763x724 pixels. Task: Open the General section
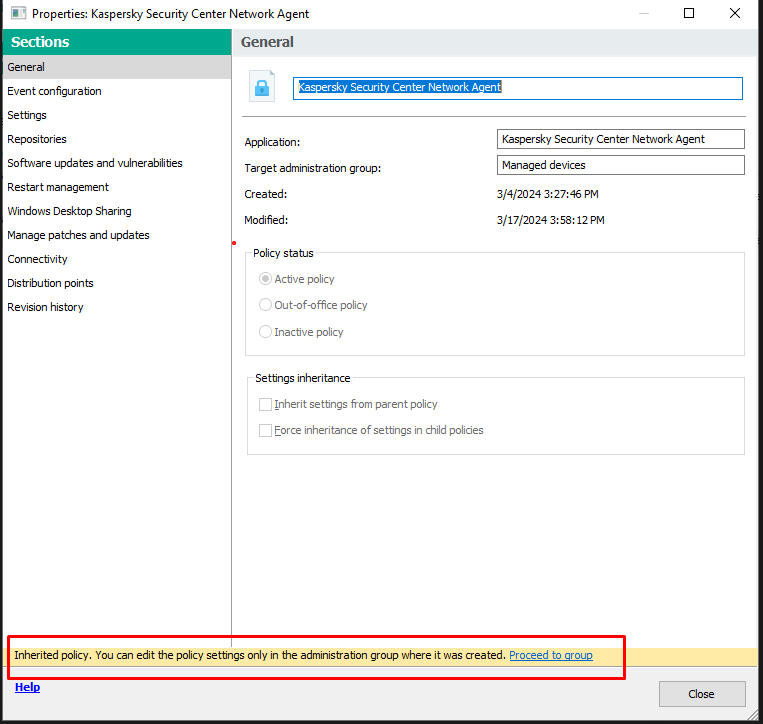point(117,67)
